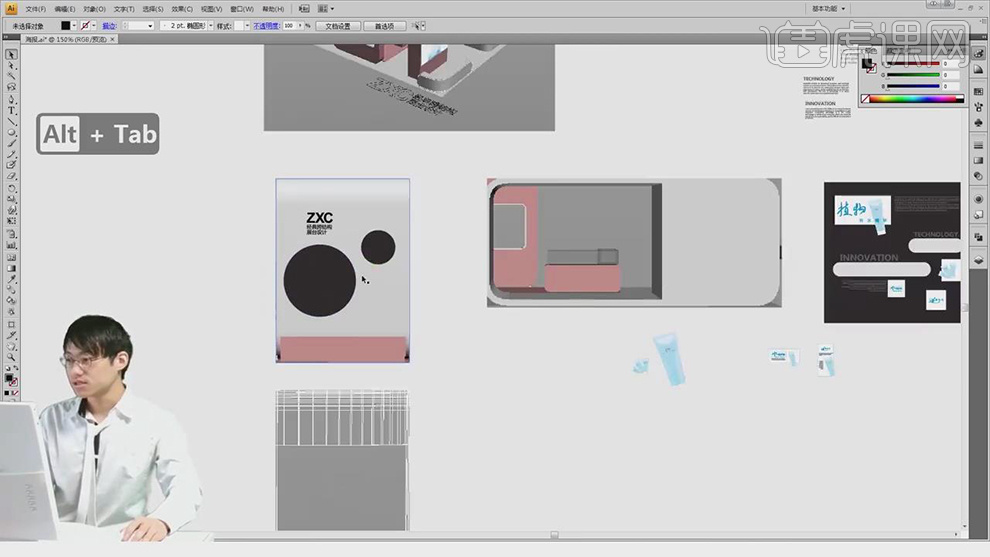Open the Stroke panel icon
The height and width of the screenshot is (557, 990).
point(978,144)
